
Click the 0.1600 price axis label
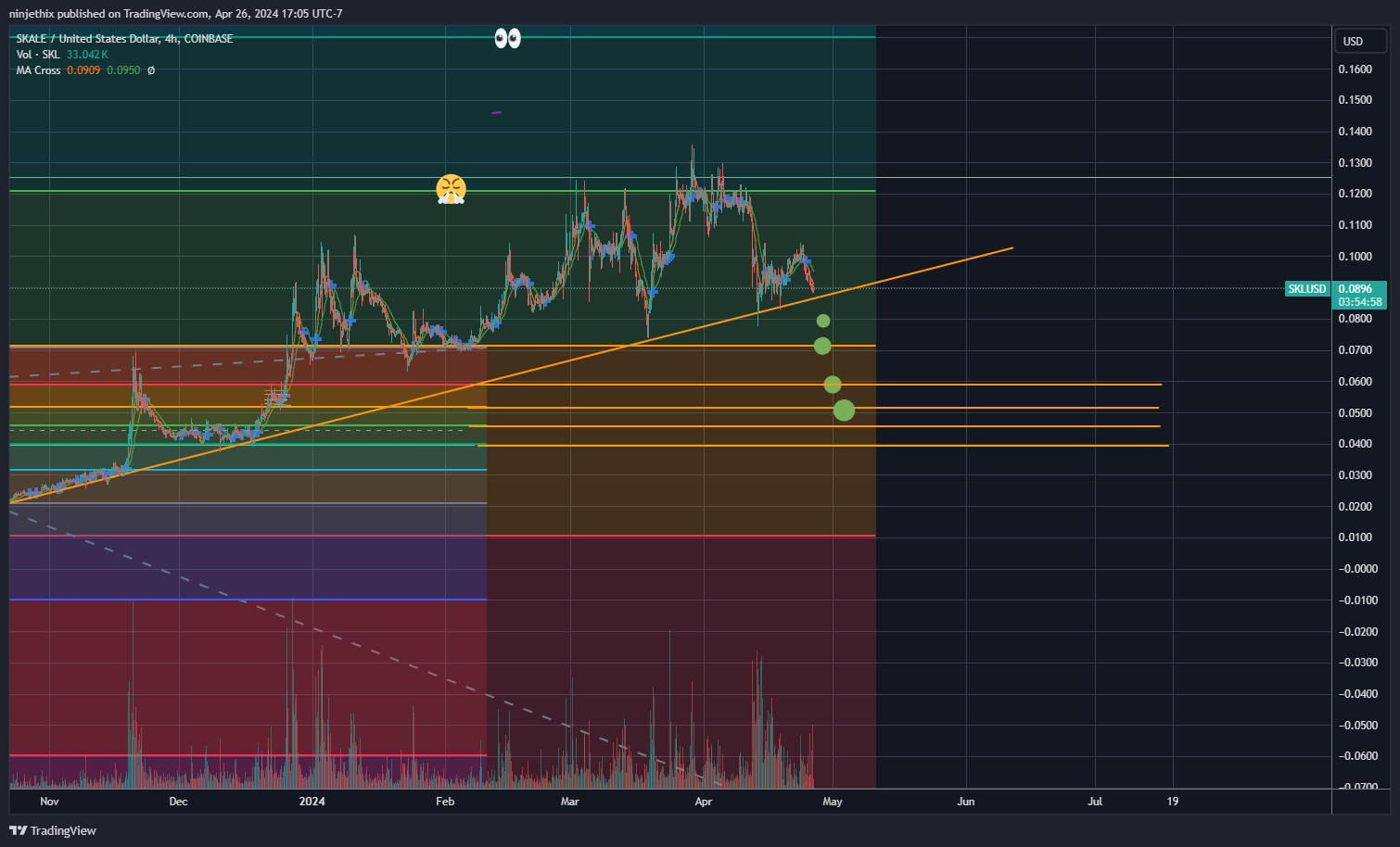1355,70
